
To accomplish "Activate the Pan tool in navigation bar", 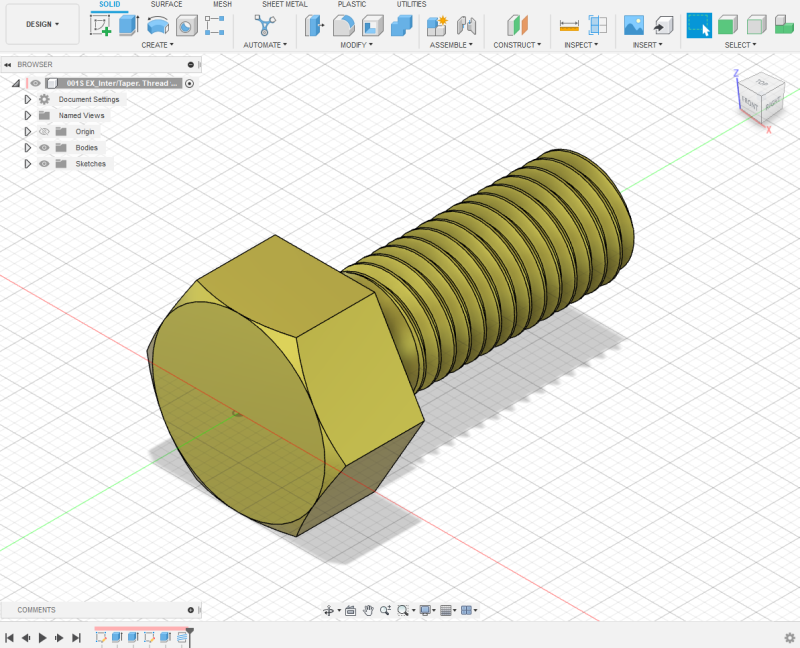I will tap(369, 610).
